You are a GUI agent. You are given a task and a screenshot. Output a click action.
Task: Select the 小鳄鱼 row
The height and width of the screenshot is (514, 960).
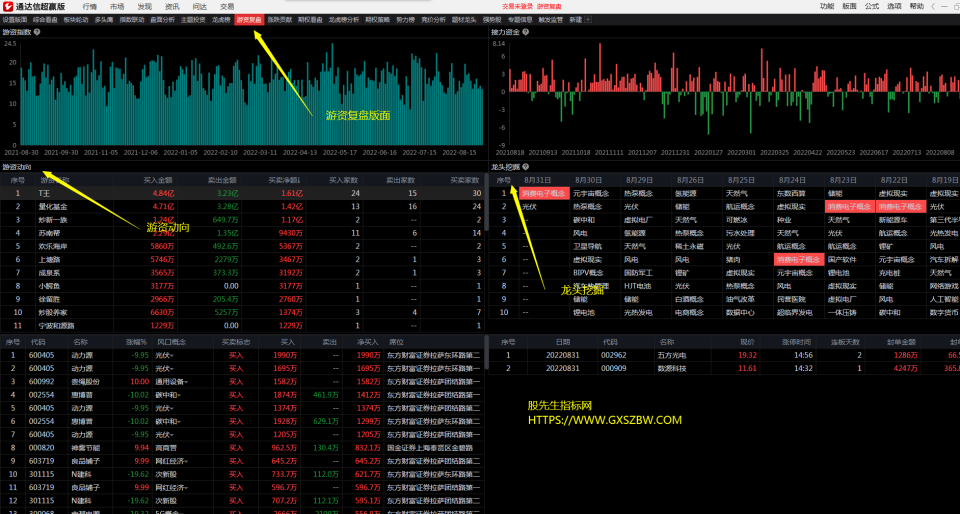(x=242, y=286)
